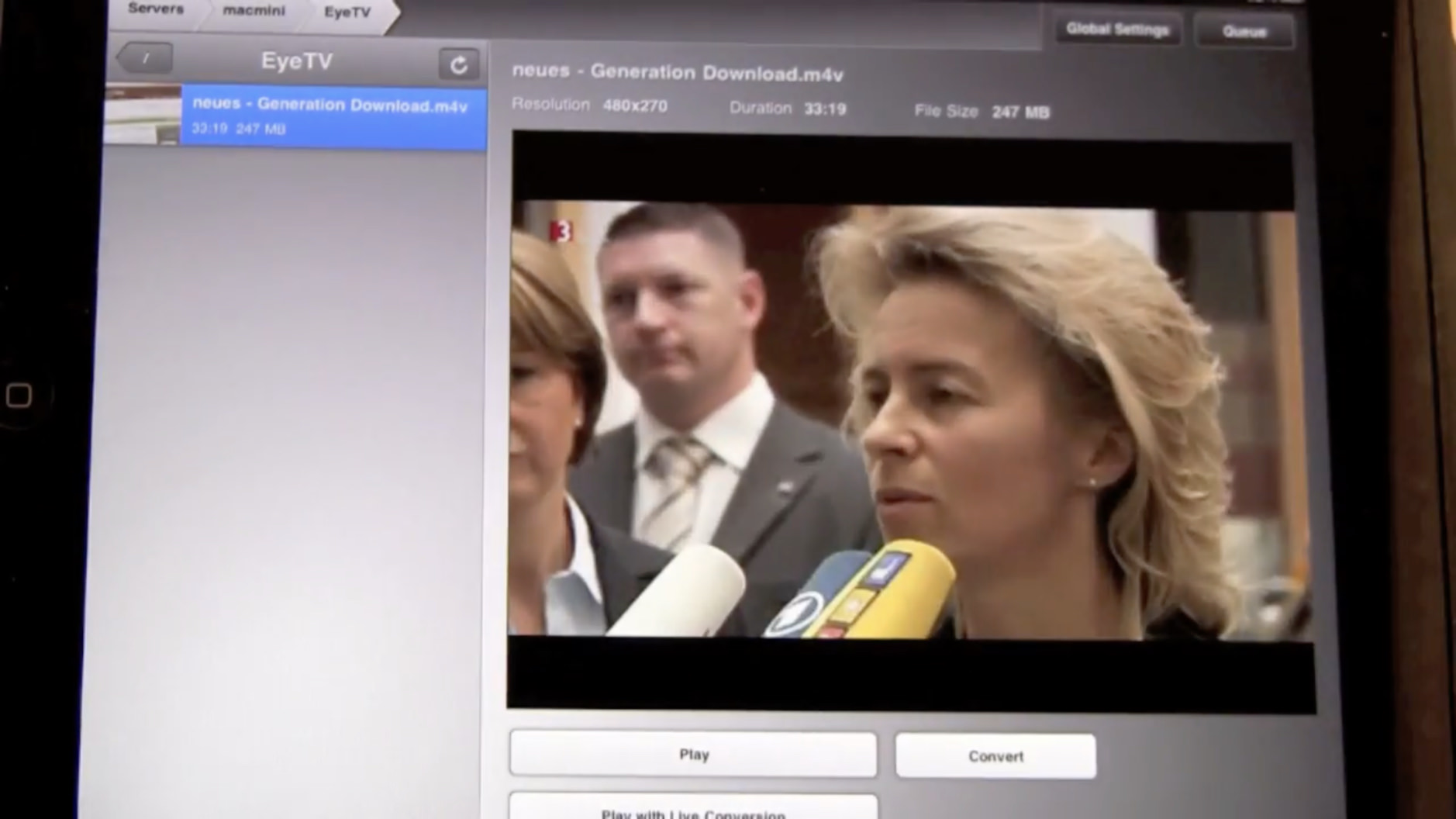Tap the refresh icon in EyeTV header

point(458,64)
